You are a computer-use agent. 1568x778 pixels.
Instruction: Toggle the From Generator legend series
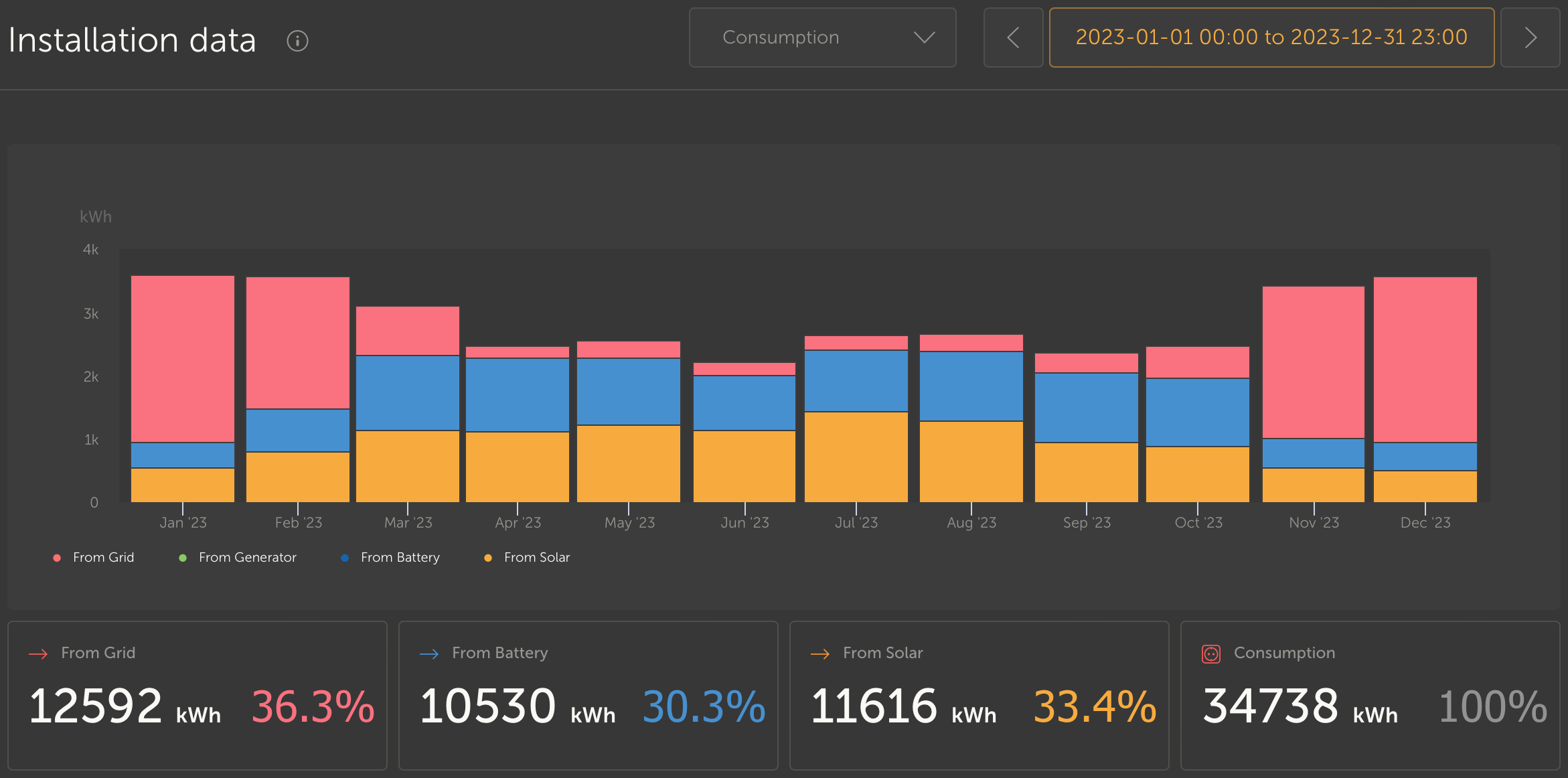pos(238,557)
